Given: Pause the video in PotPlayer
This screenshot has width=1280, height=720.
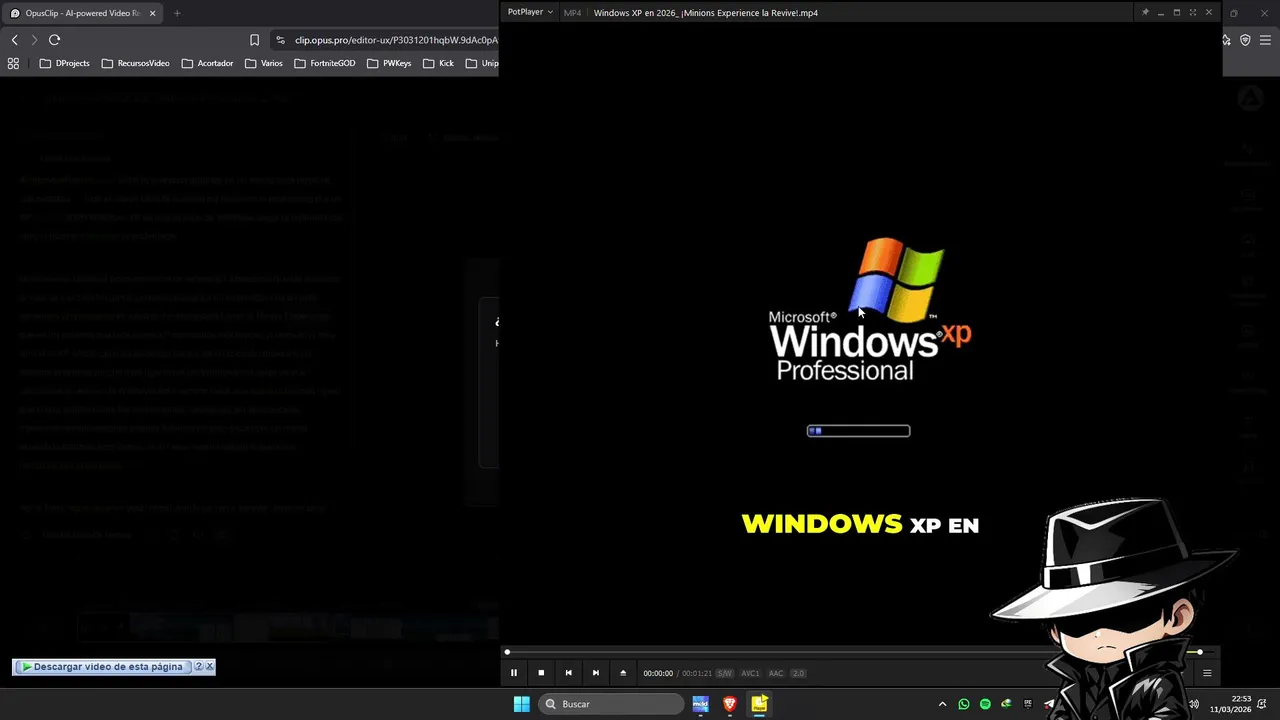Looking at the screenshot, I should 514,673.
